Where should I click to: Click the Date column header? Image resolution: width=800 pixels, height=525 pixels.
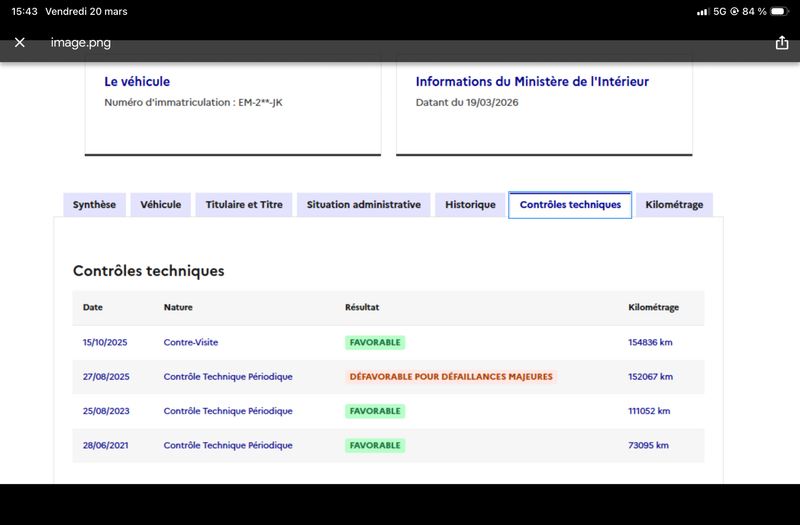[93, 307]
